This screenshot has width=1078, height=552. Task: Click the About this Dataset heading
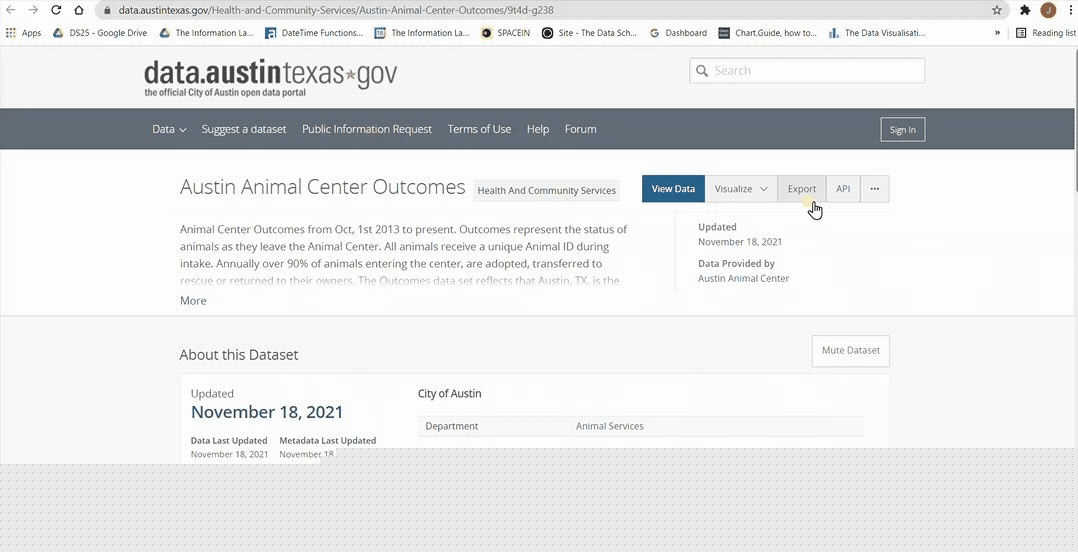coord(239,355)
